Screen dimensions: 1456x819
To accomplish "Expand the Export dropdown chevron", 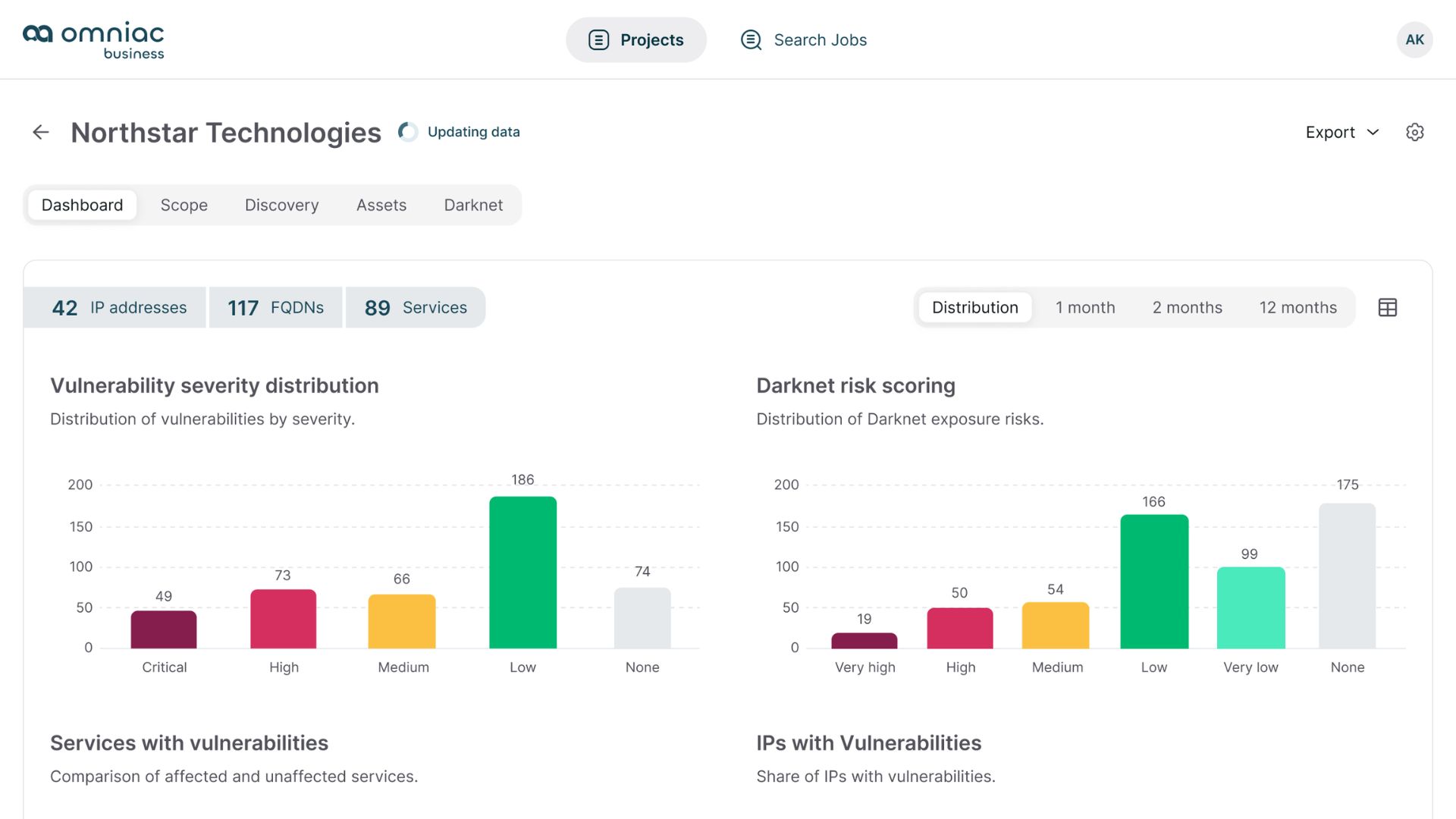I will pyautogui.click(x=1373, y=133).
